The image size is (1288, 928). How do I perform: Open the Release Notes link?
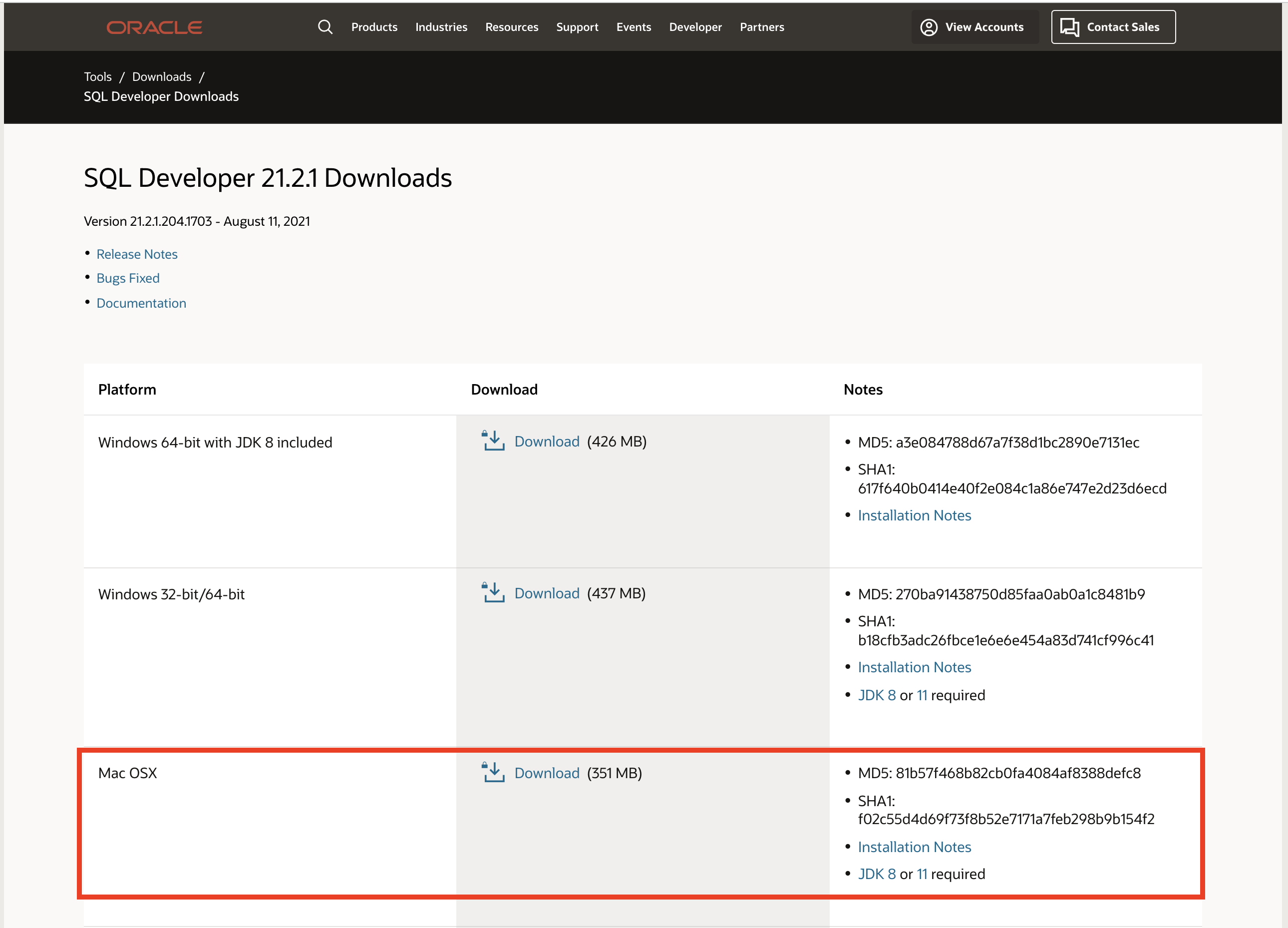(x=137, y=254)
